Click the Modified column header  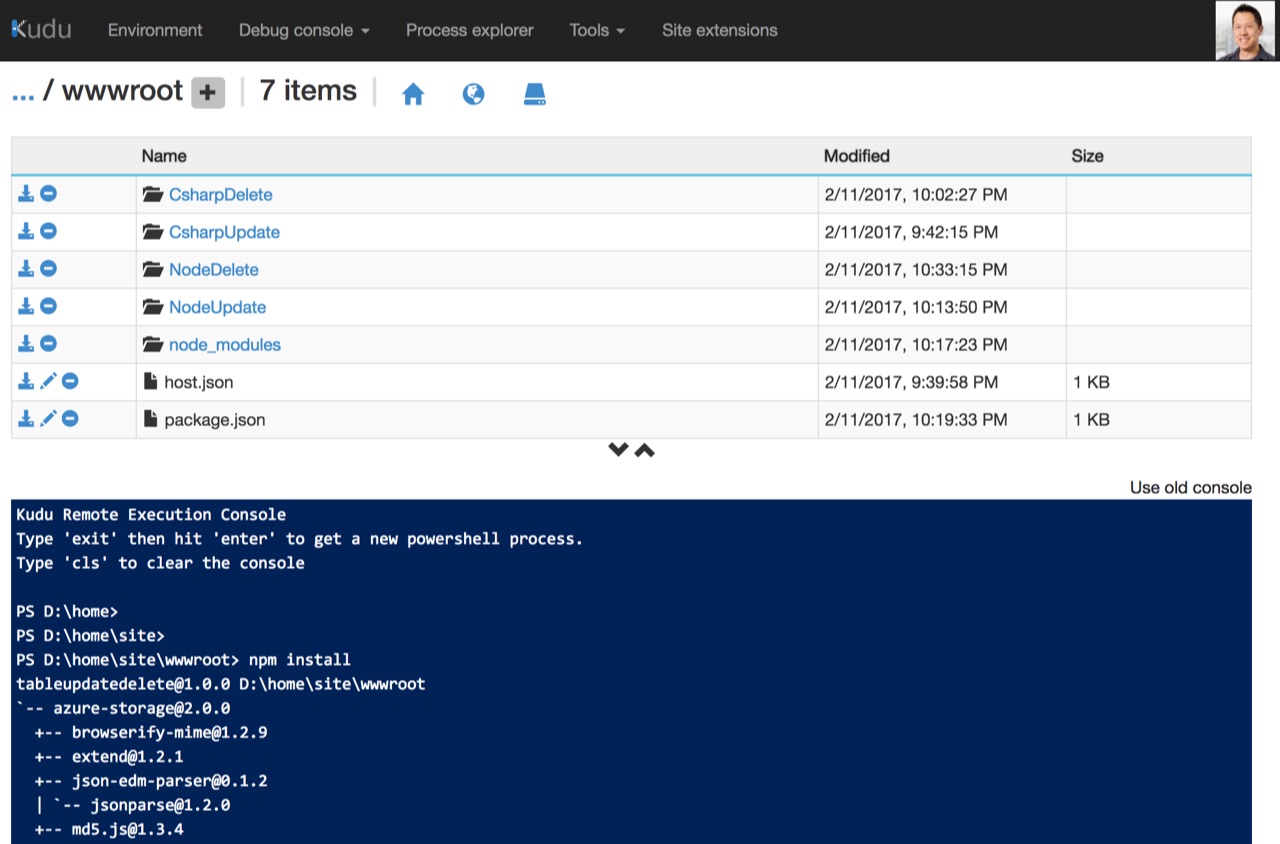click(x=856, y=155)
